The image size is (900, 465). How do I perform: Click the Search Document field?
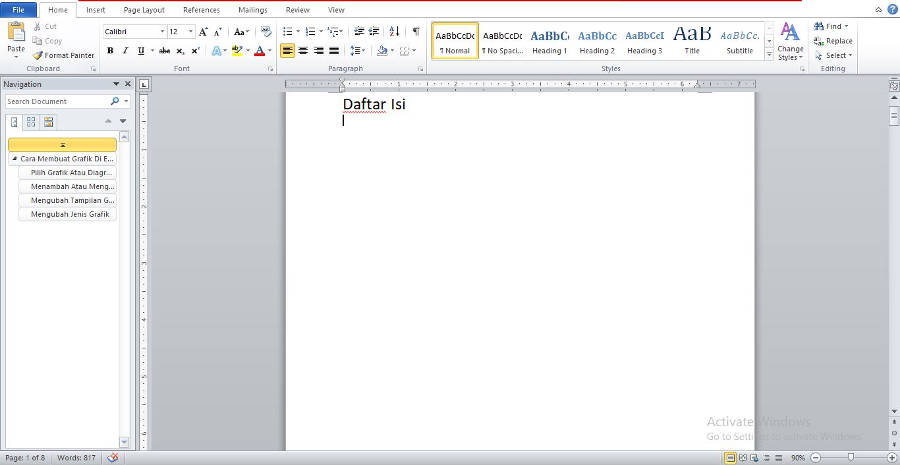click(x=56, y=101)
